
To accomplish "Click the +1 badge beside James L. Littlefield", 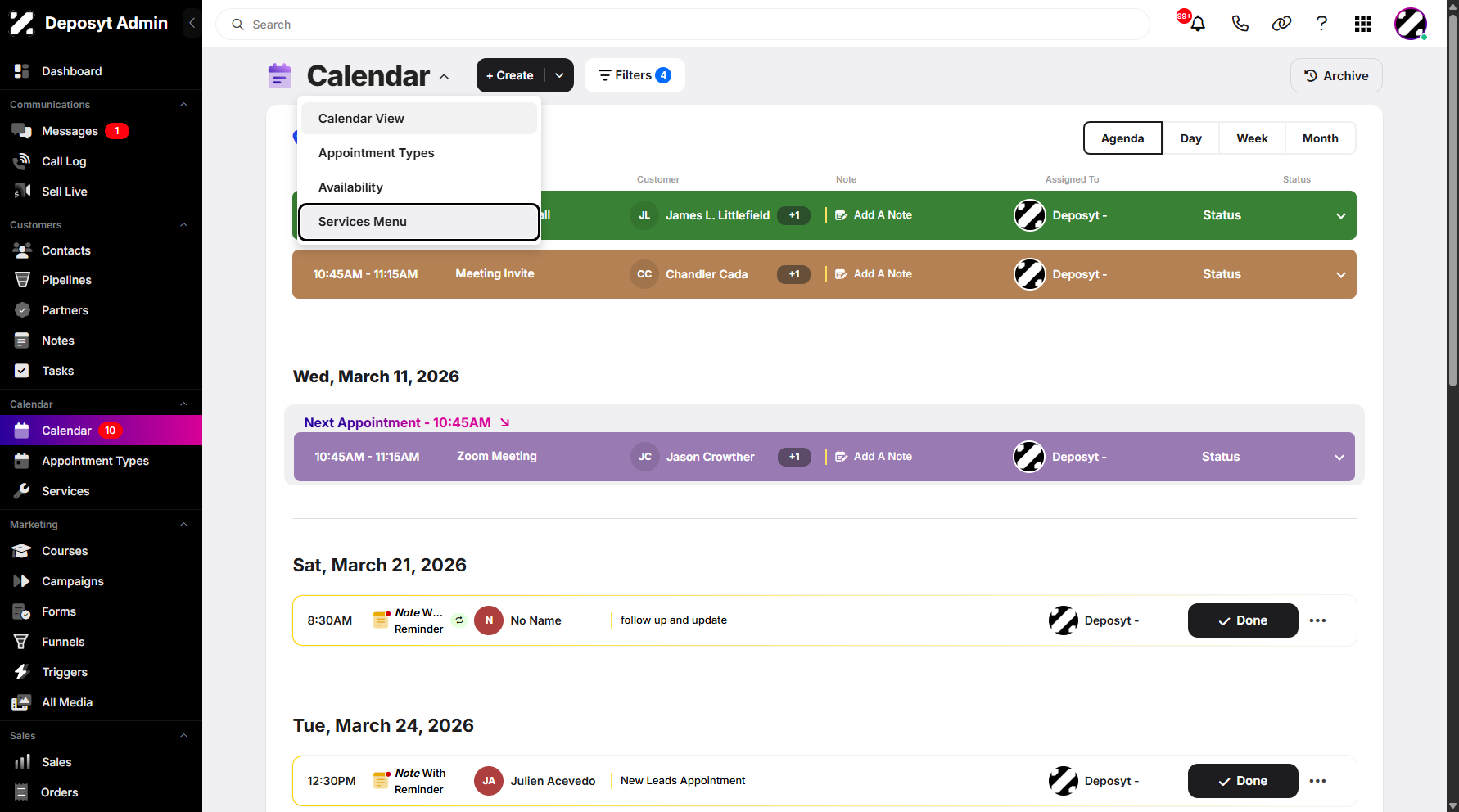I will 793,215.
